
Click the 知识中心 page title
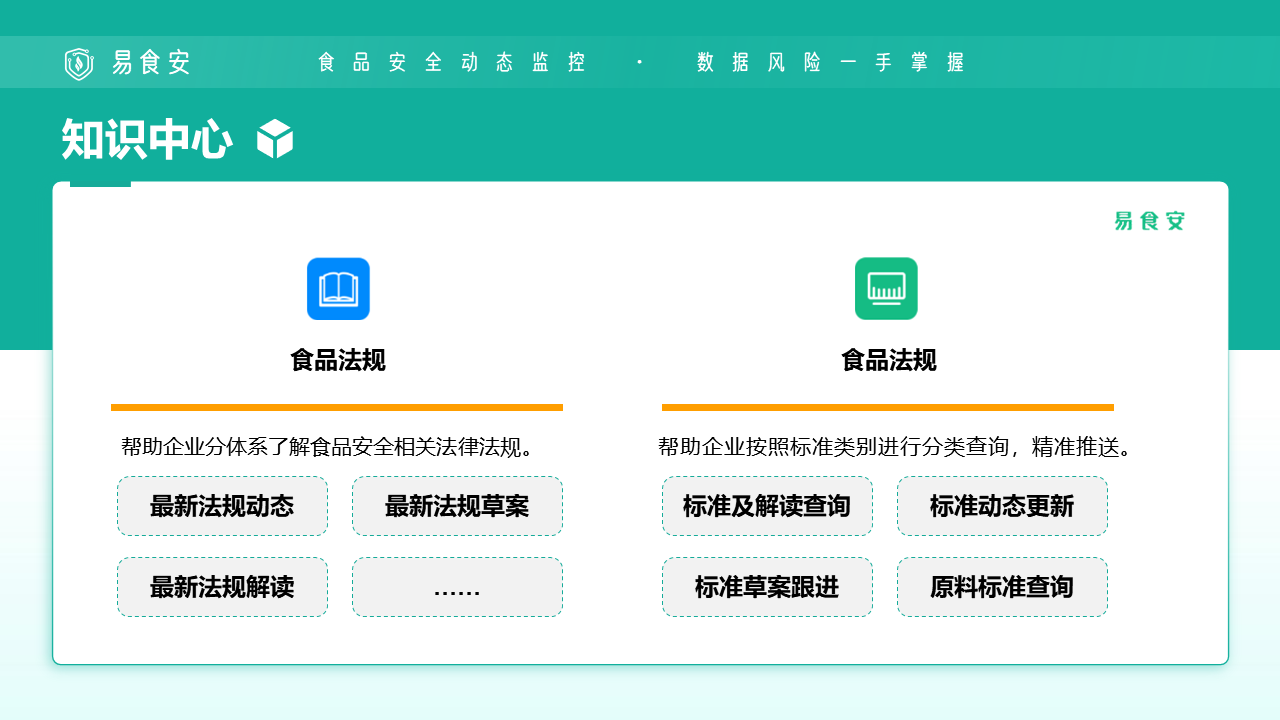point(147,139)
